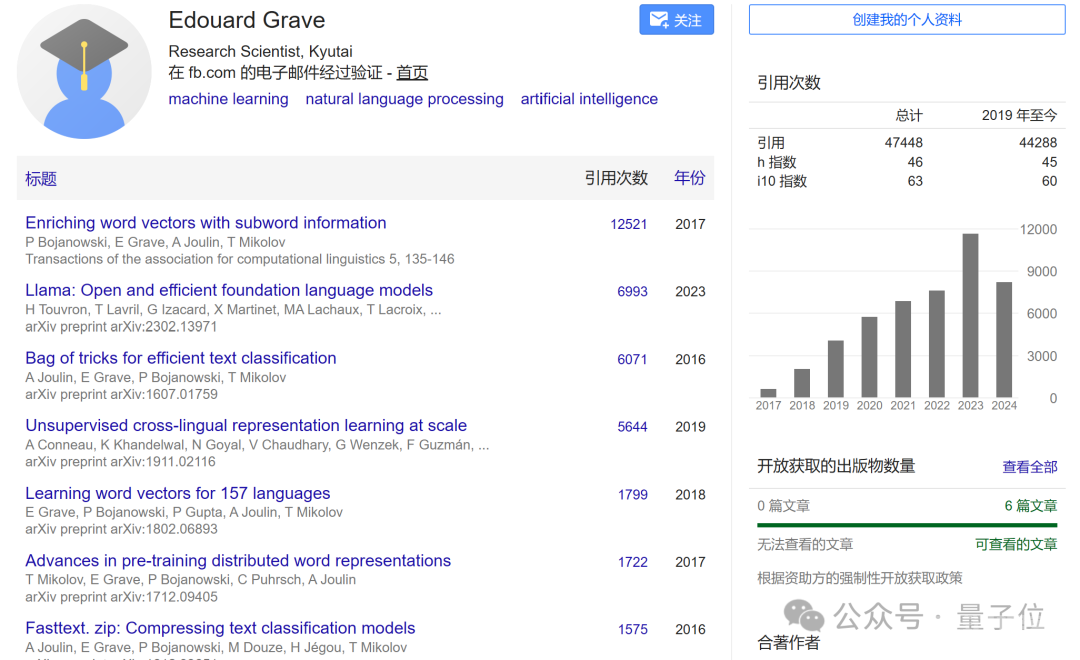Click the 创建我的个人资料 button
1080x660 pixels.
point(906,20)
